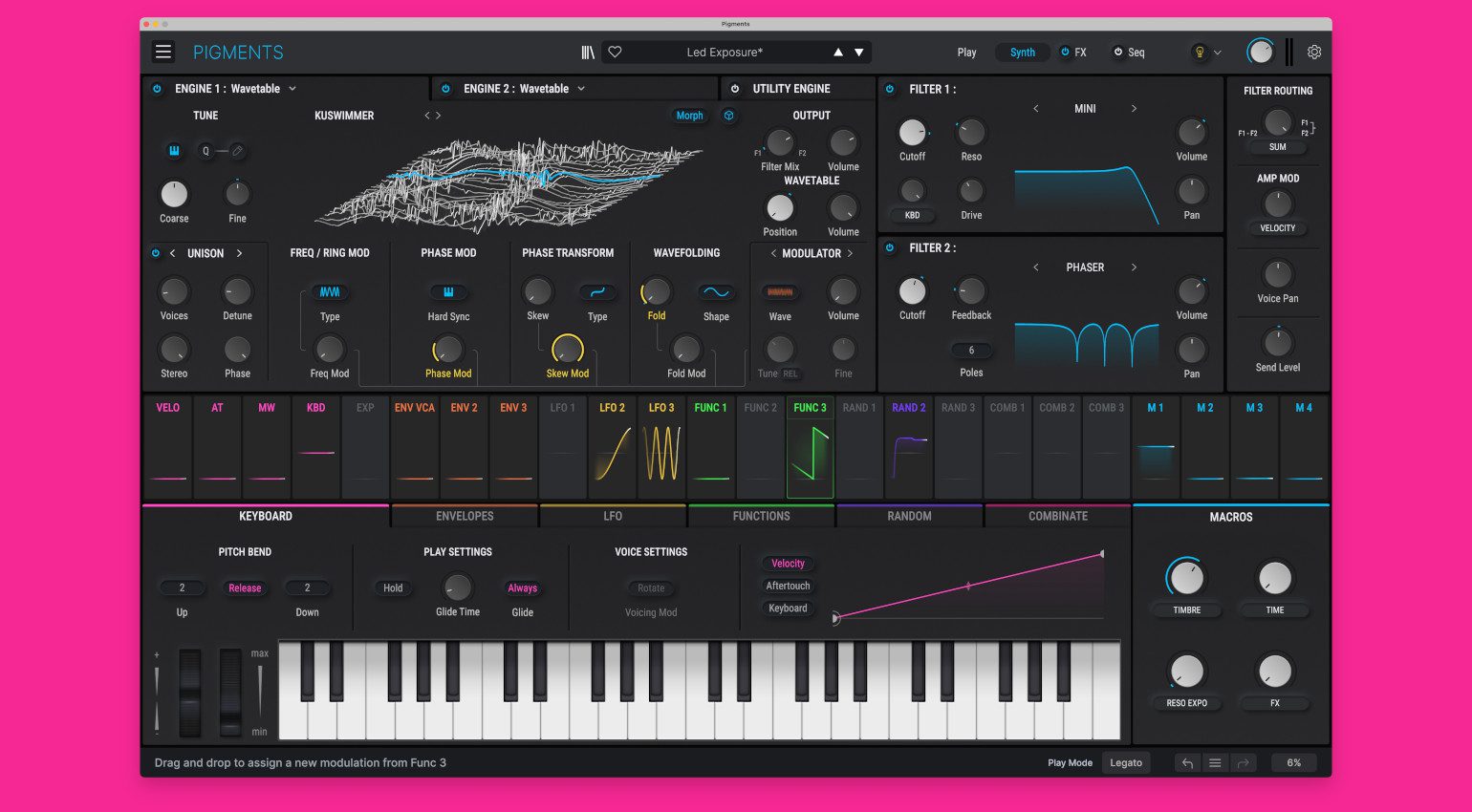
Task: Toggle Filter 2 power button
Action: click(x=890, y=247)
